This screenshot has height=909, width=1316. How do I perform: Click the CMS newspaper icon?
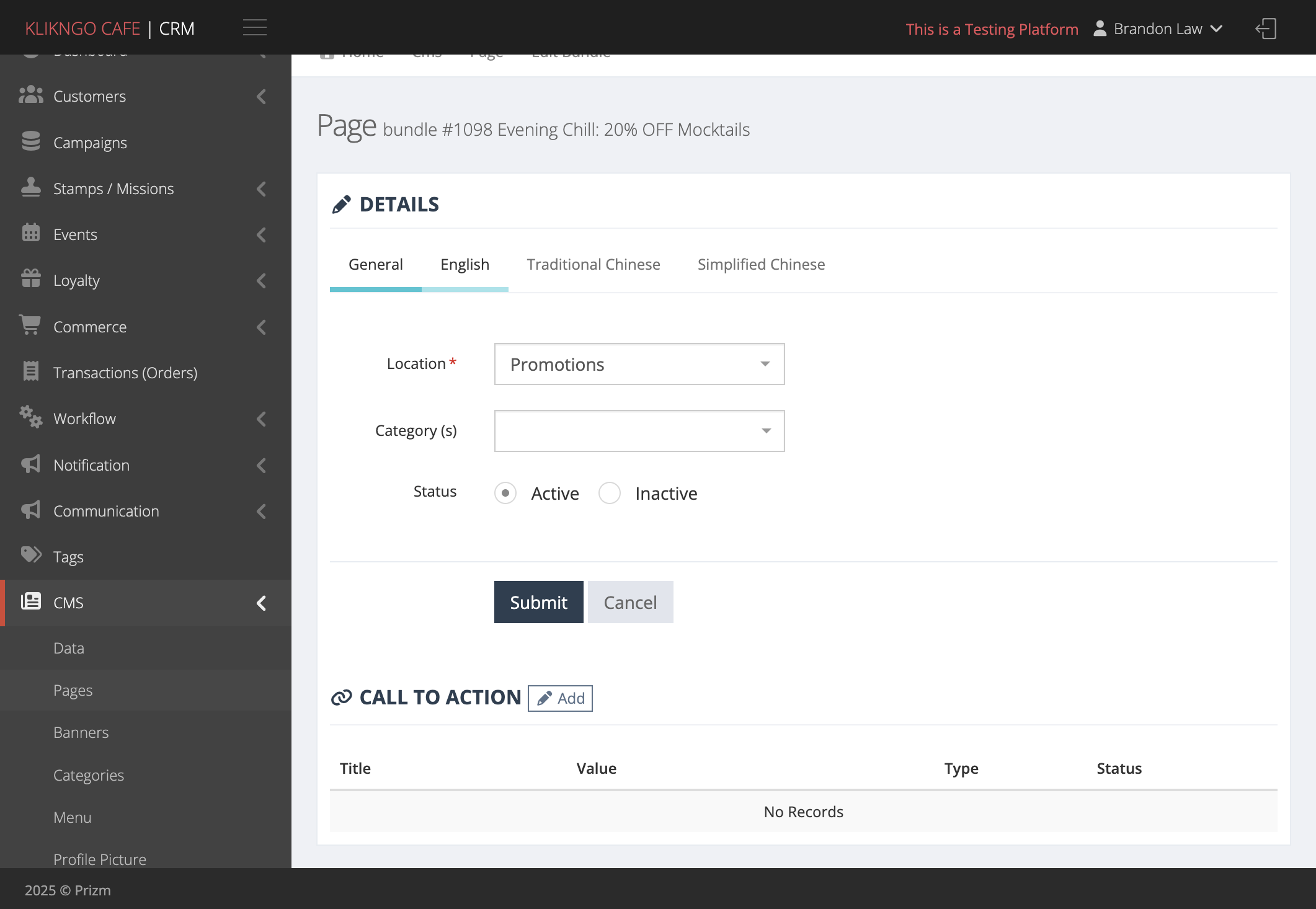[x=31, y=601]
